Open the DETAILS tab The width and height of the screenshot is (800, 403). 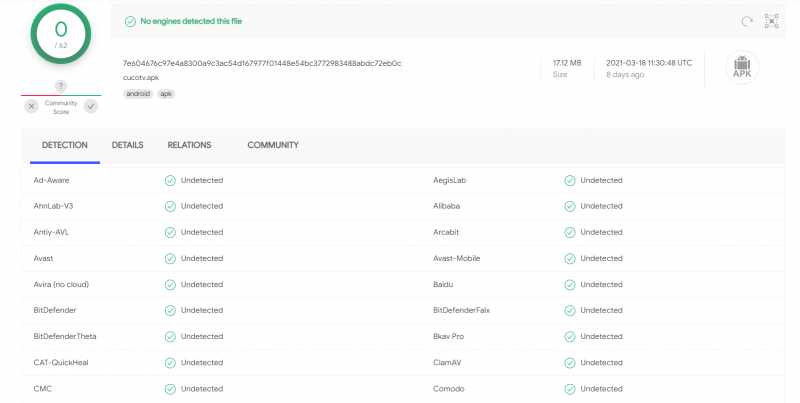click(128, 145)
